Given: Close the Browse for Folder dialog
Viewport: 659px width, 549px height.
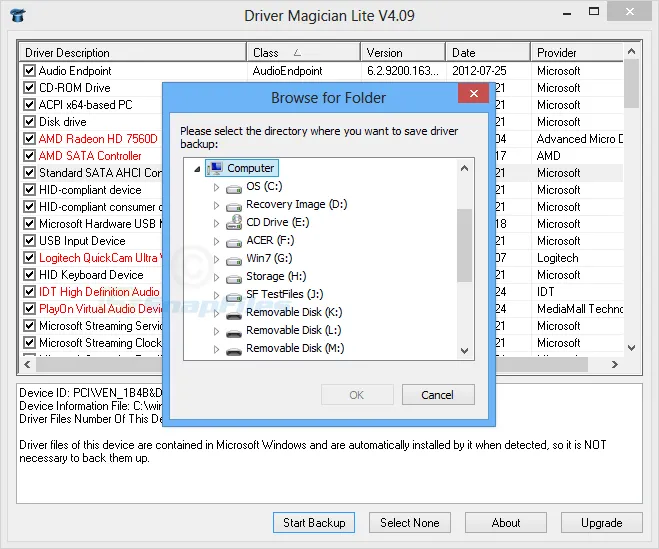Looking at the screenshot, I should point(474,93).
